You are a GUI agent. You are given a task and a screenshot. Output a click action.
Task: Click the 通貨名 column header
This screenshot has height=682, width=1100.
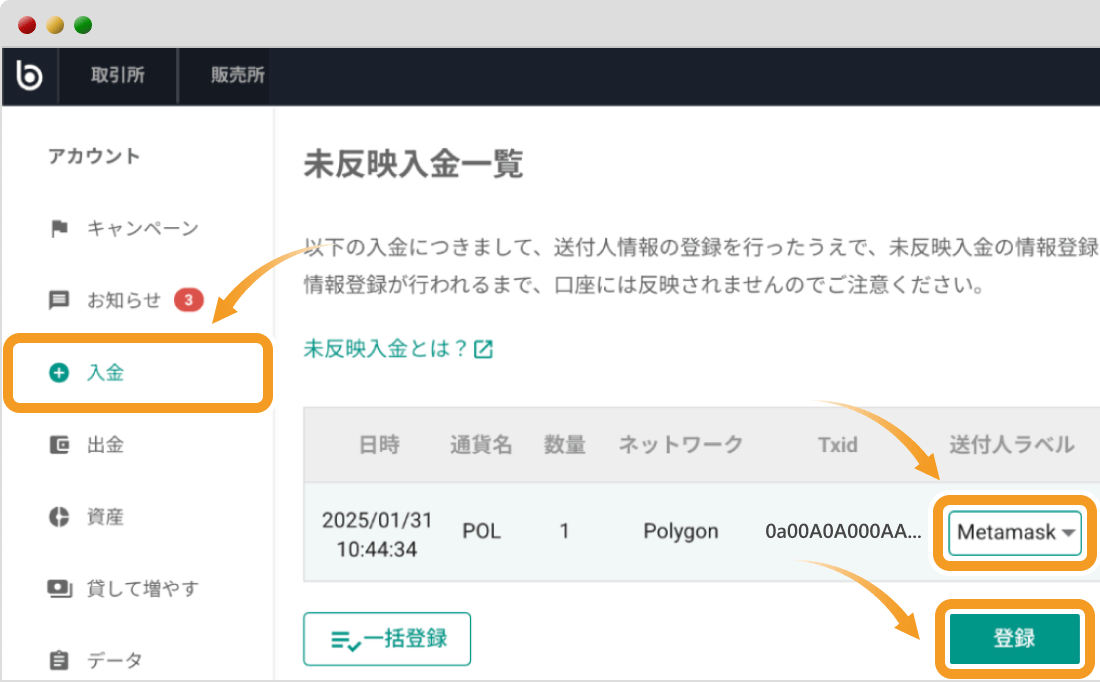481,445
